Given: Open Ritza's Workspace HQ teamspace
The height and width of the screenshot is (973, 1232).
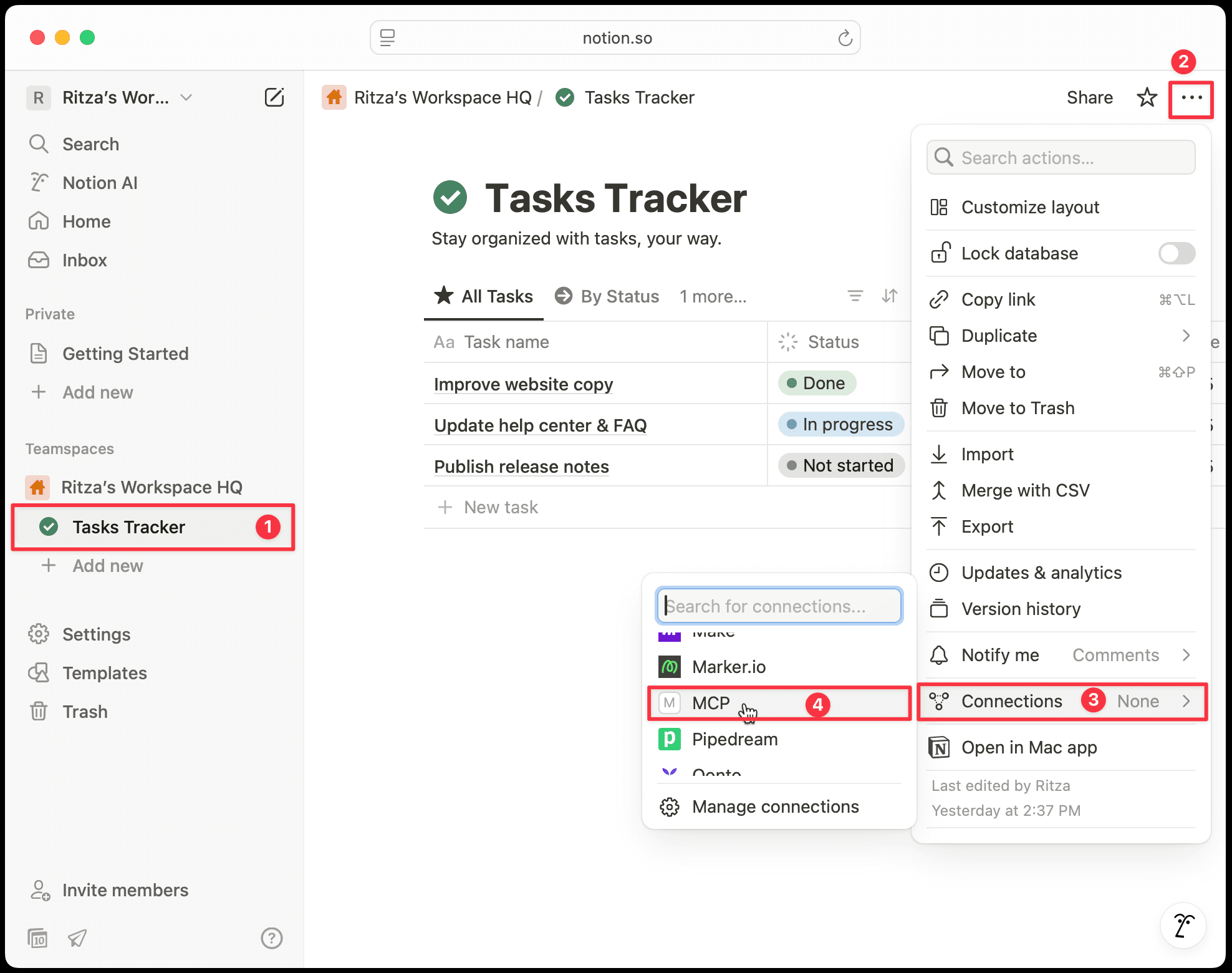Looking at the screenshot, I should click(x=153, y=487).
